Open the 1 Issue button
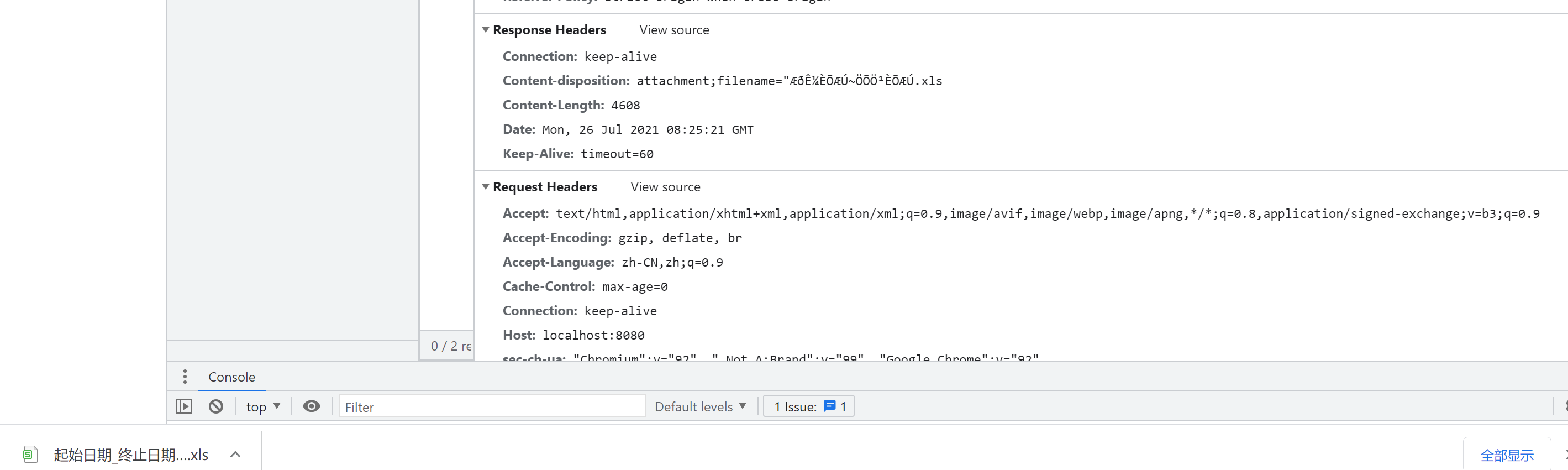1568x470 pixels. tap(808, 406)
